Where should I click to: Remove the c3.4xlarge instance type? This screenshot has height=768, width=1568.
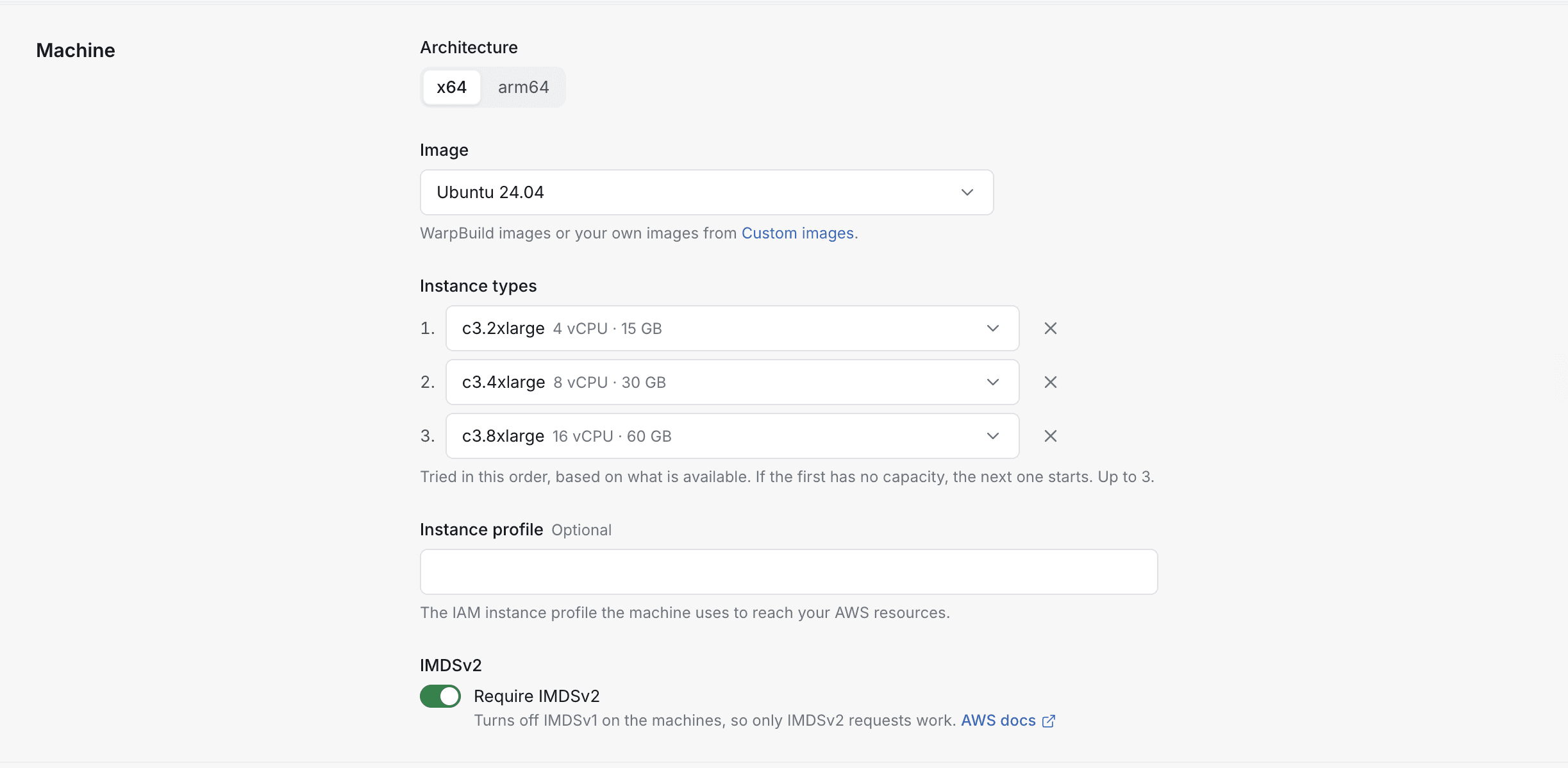pos(1050,382)
